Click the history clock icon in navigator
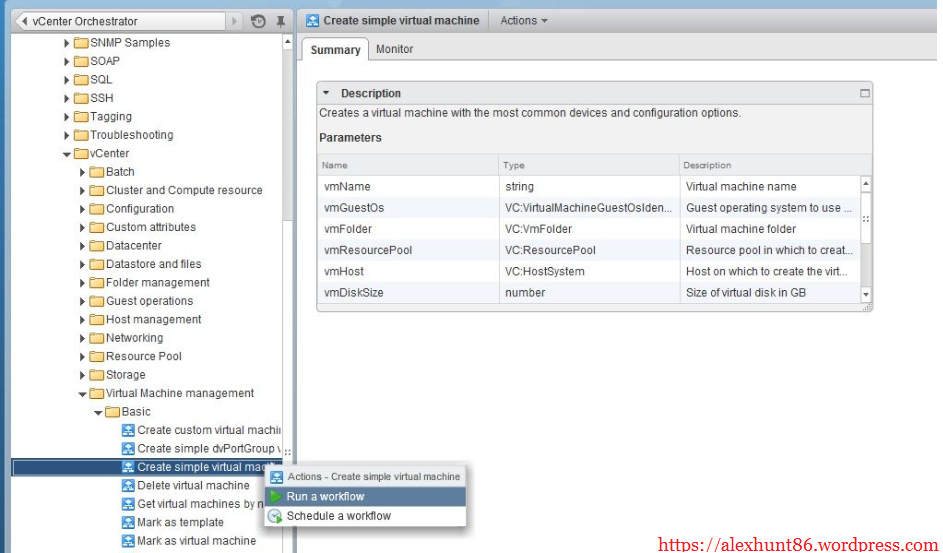The height and width of the screenshot is (553, 943). click(x=258, y=21)
